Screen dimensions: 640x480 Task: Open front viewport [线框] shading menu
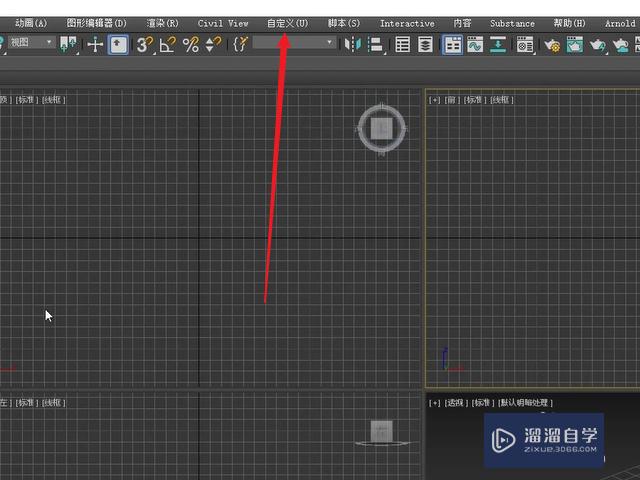(x=501, y=100)
